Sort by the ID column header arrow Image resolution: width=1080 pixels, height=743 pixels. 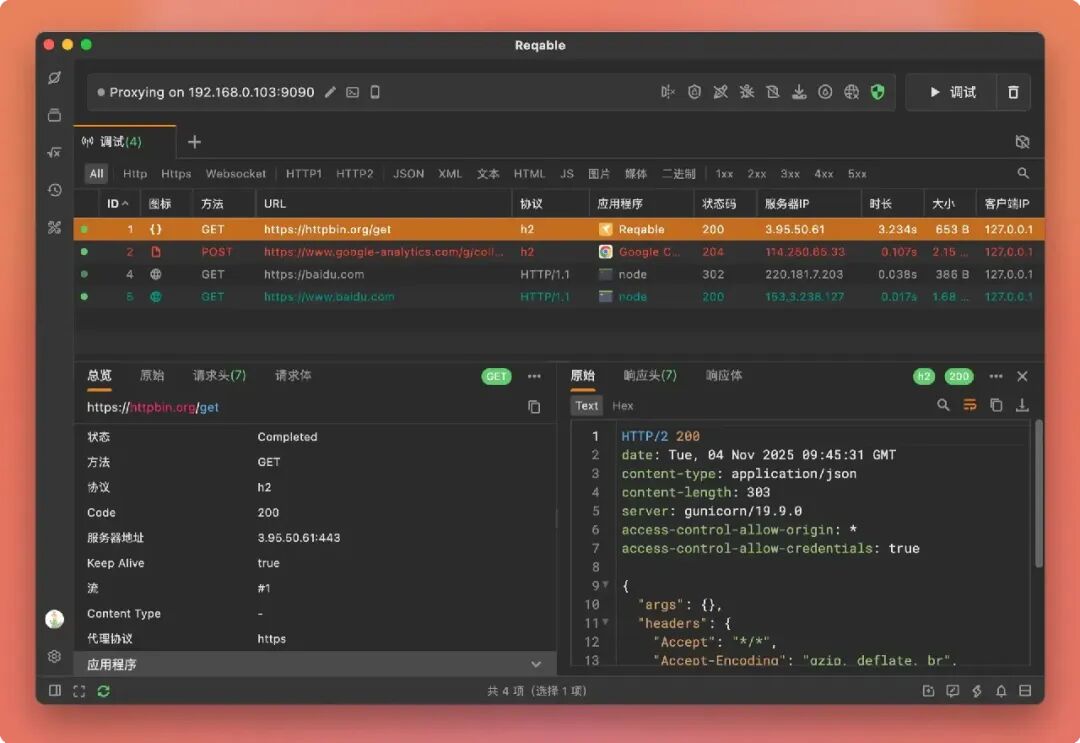(x=125, y=204)
